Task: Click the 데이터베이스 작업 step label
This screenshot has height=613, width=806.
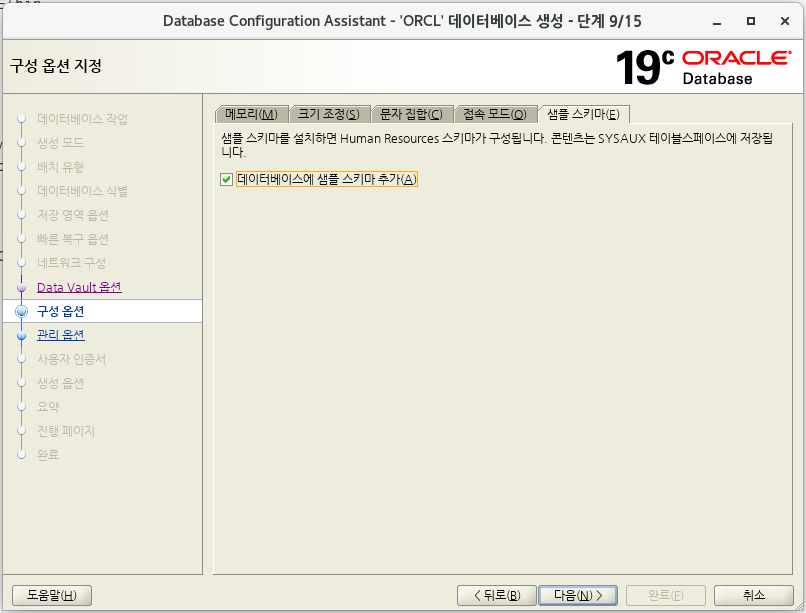Action: [82, 119]
